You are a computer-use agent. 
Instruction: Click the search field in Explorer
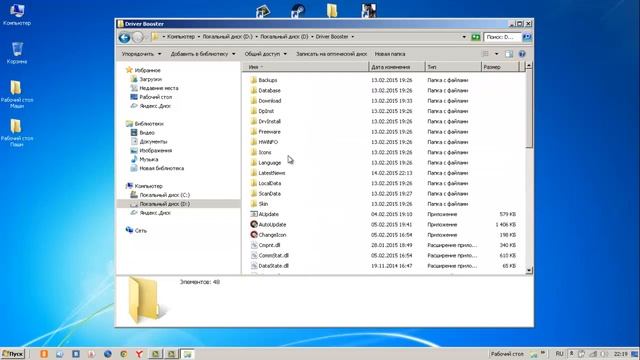coord(502,37)
